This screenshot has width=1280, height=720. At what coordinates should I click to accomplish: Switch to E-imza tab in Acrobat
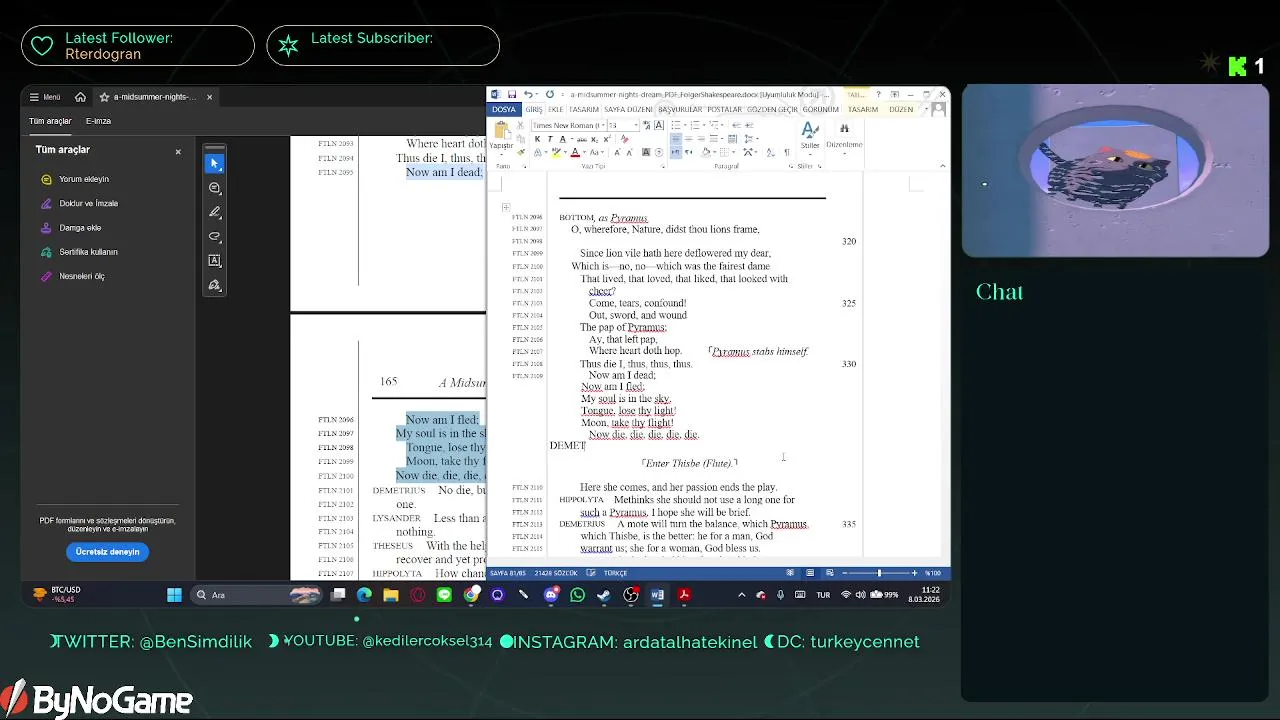click(x=98, y=121)
